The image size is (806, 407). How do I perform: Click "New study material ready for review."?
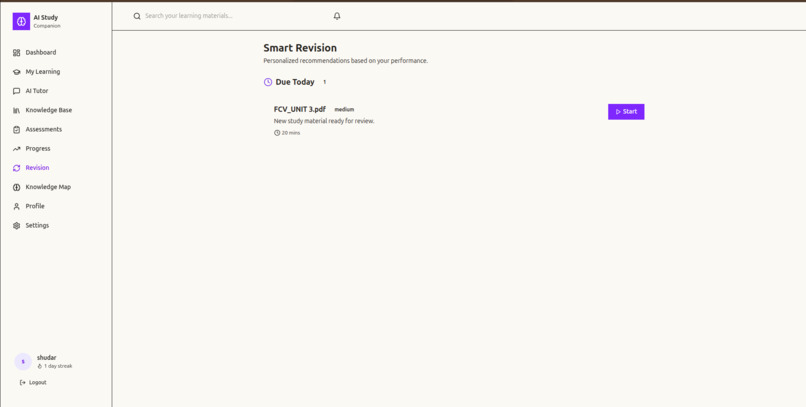[x=324, y=121]
